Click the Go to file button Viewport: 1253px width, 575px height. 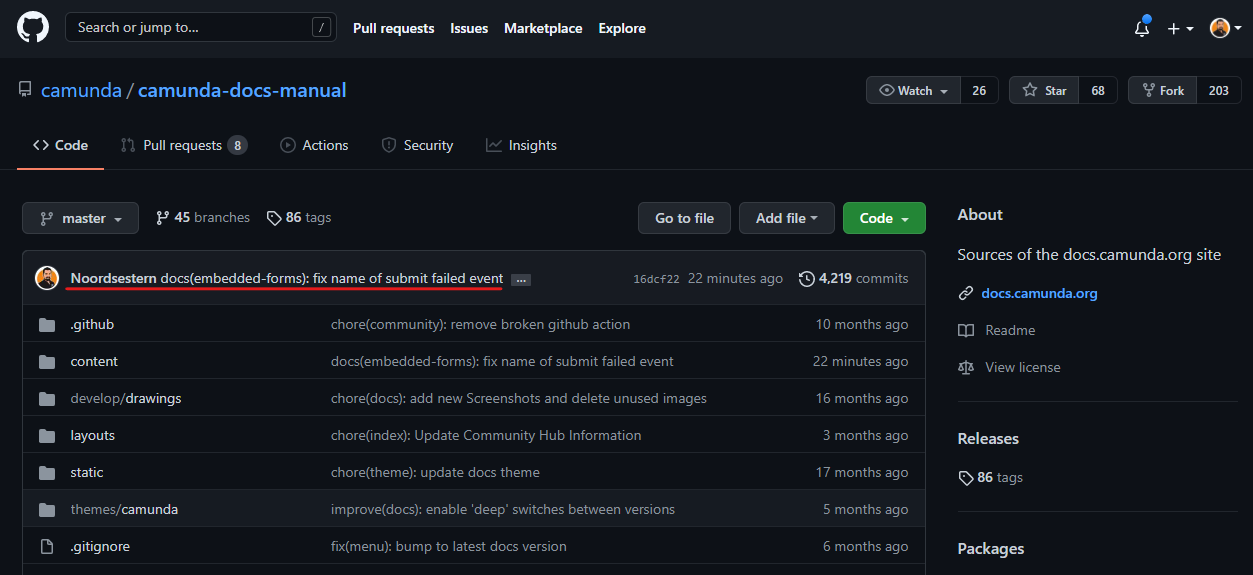coord(685,218)
